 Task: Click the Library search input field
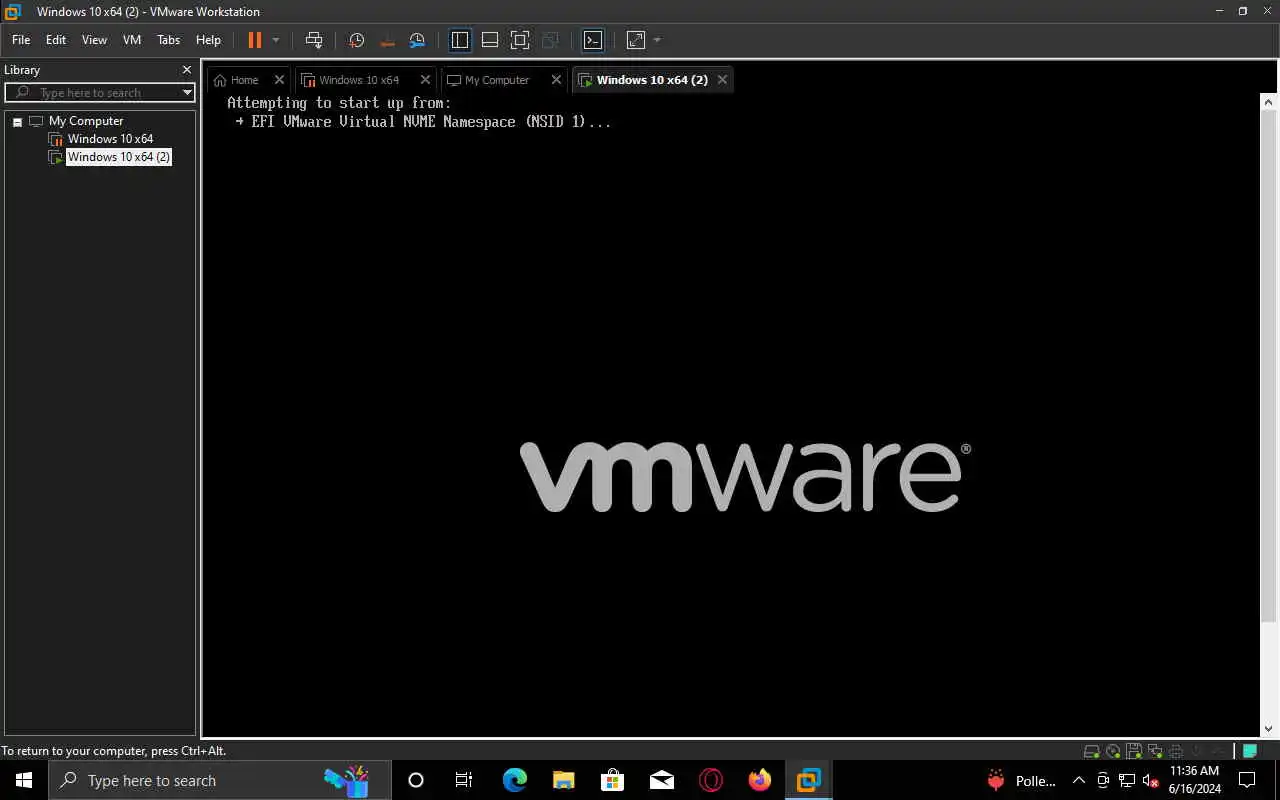[100, 92]
